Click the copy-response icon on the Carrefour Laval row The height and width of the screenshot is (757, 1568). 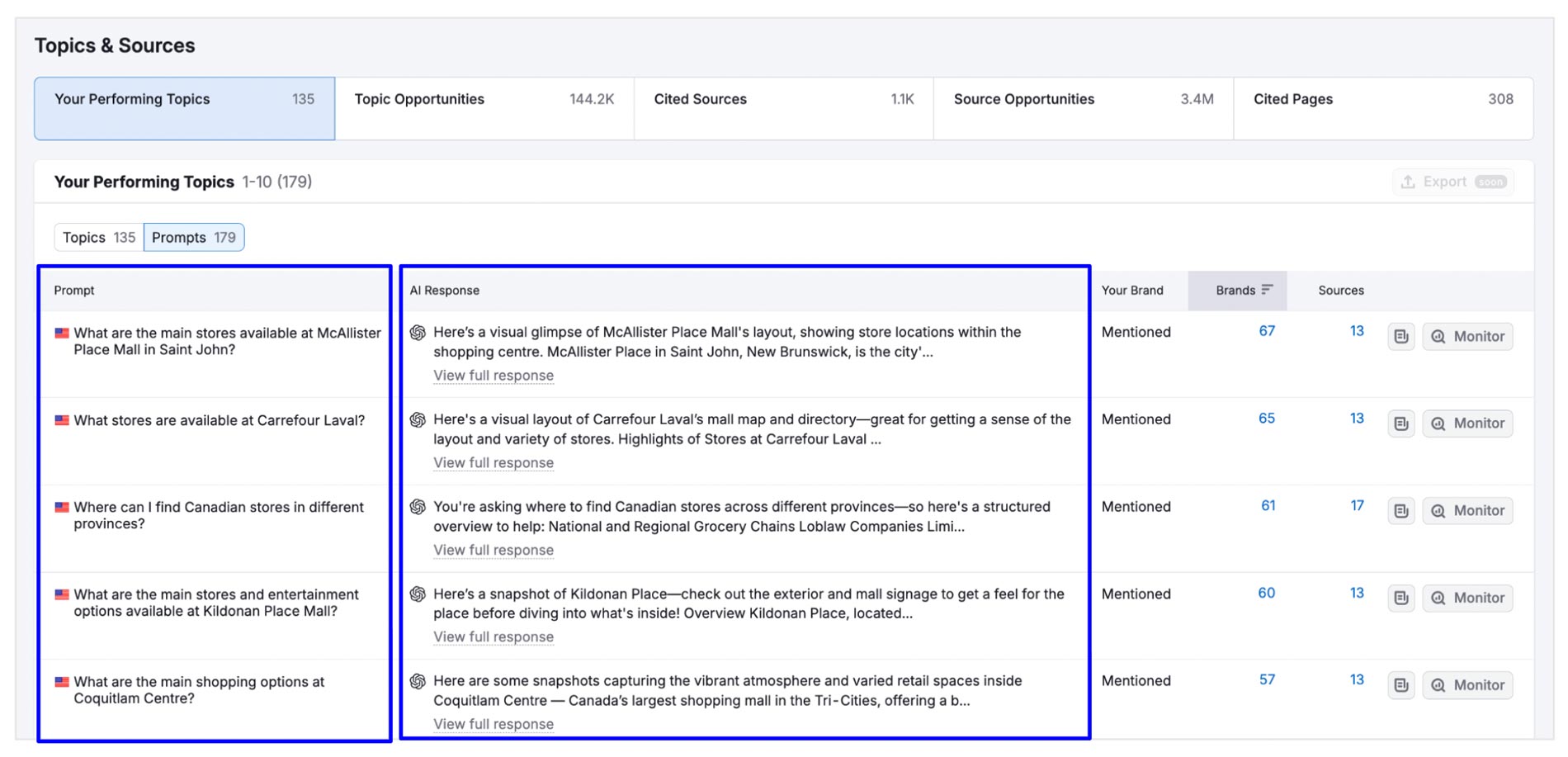[x=1400, y=423]
